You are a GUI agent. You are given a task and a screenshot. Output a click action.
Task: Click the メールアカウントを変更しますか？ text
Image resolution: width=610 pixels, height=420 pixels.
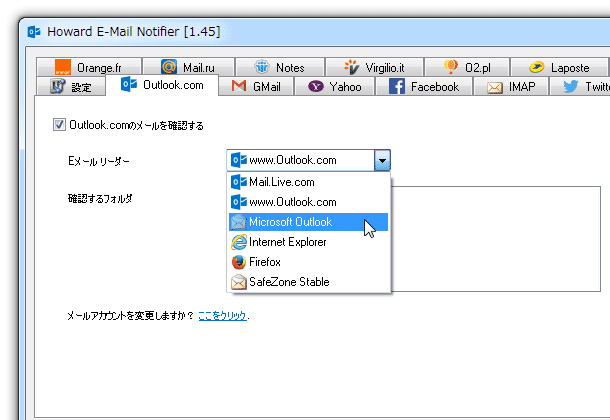click(x=130, y=315)
